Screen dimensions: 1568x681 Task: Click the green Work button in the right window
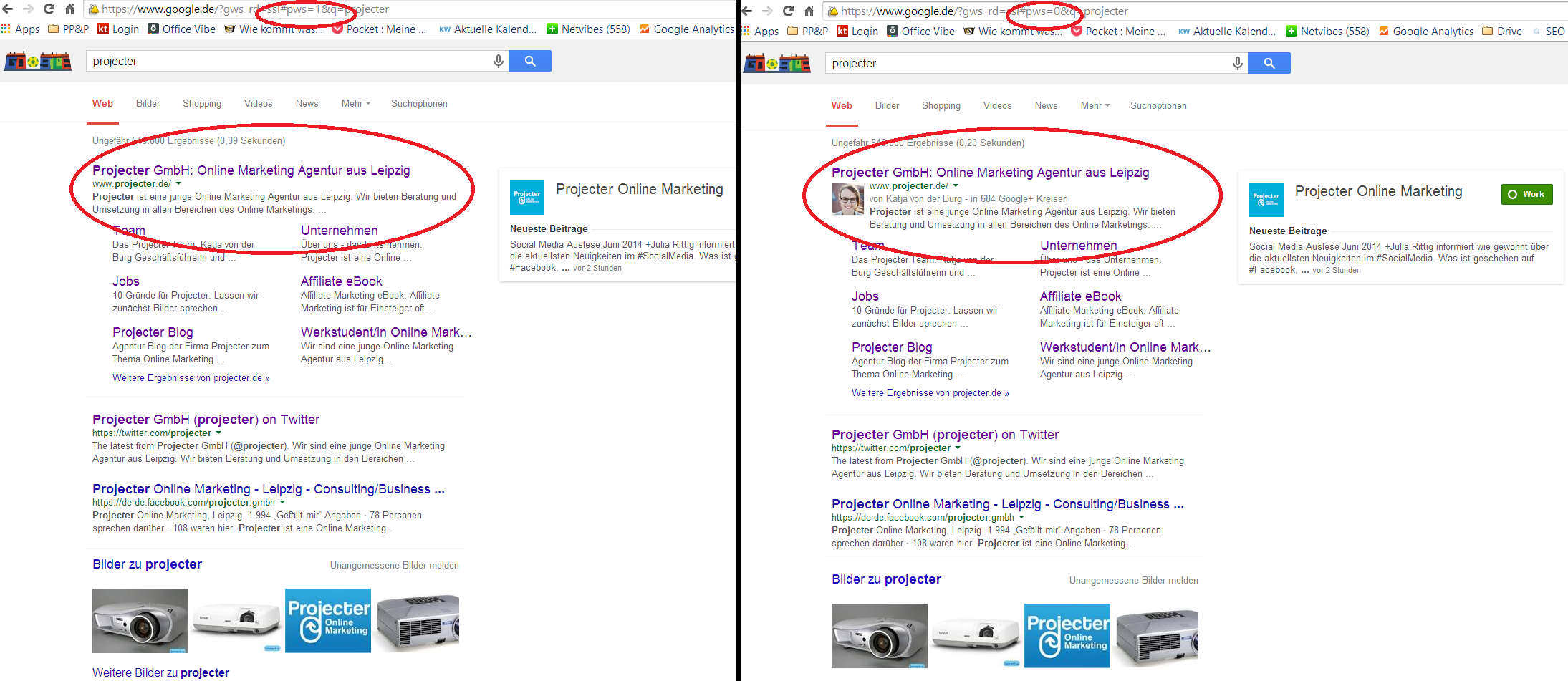coord(1527,194)
